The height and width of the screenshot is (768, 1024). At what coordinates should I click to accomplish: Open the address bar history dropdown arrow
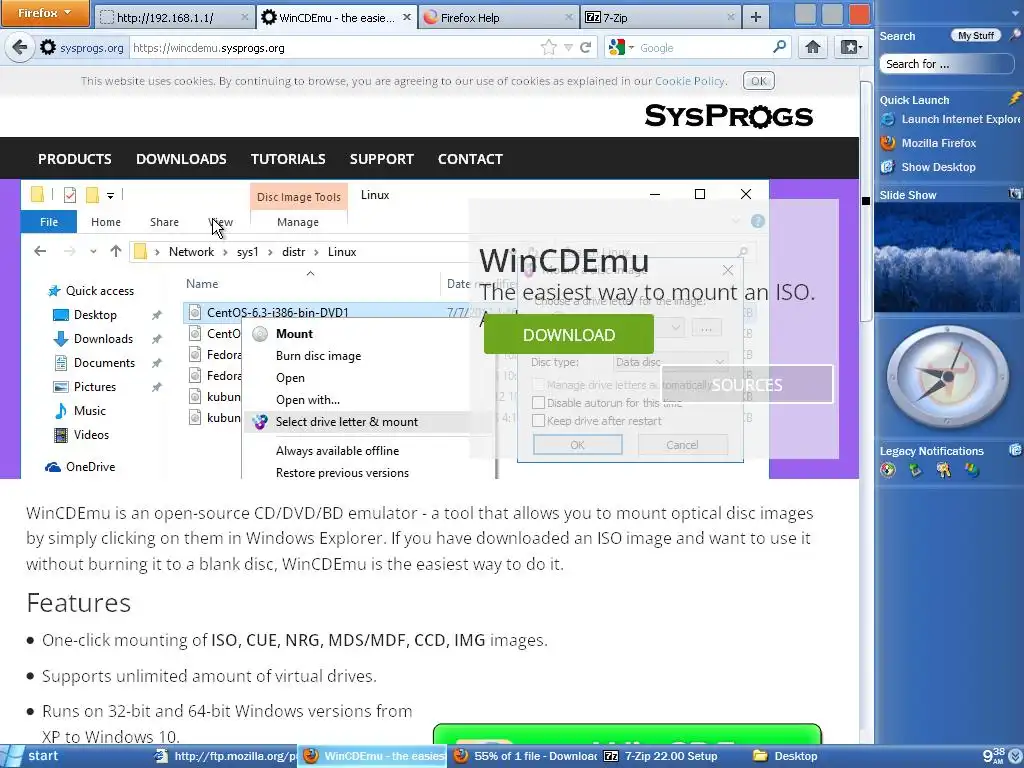click(568, 48)
